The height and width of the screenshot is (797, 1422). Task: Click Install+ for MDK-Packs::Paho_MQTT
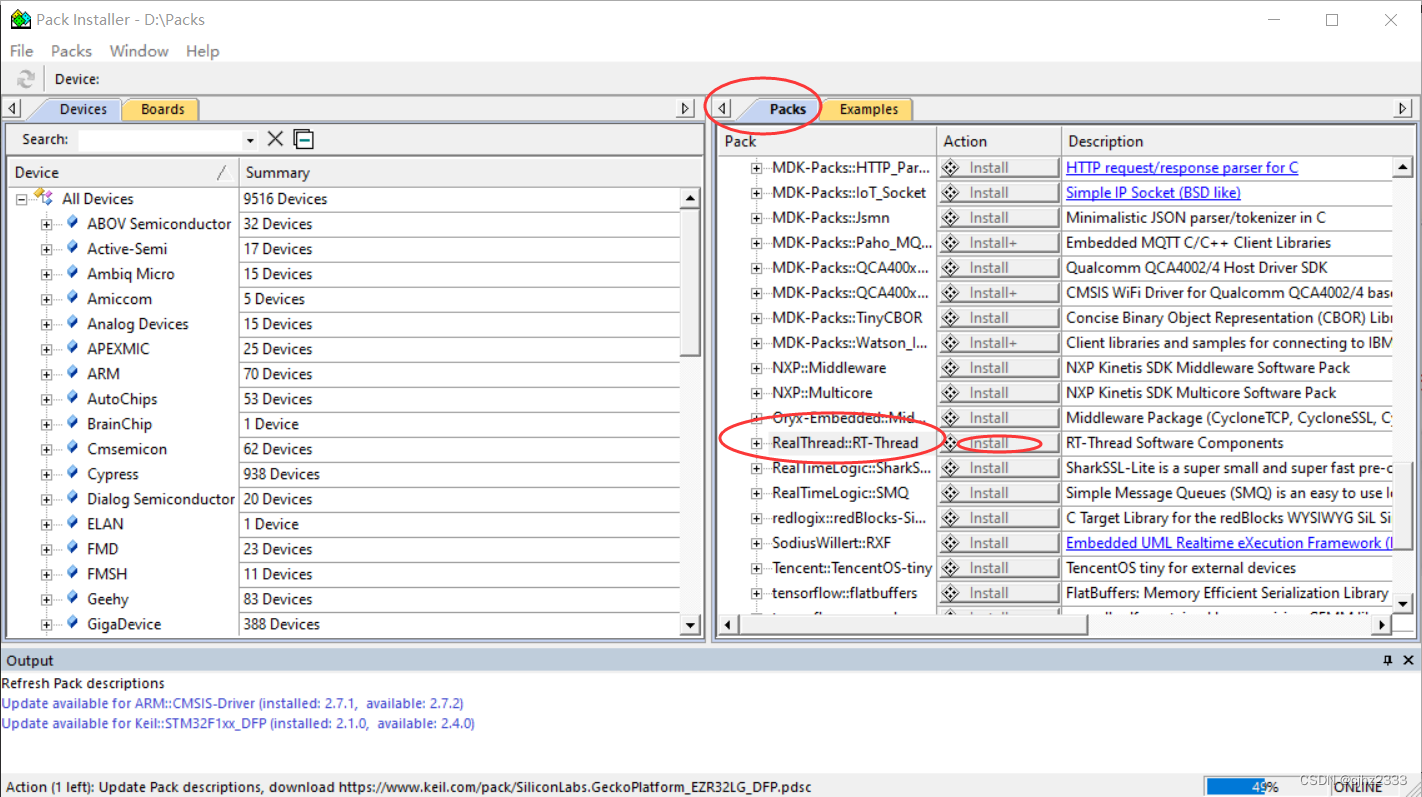point(998,243)
